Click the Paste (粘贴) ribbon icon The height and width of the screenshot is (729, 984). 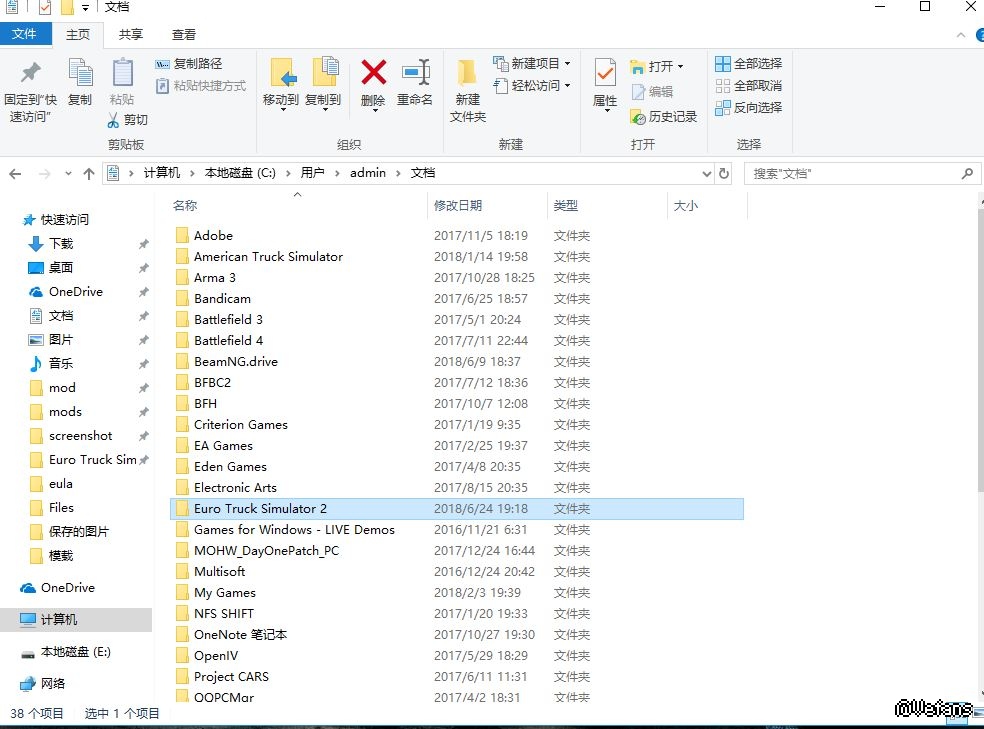[122, 73]
